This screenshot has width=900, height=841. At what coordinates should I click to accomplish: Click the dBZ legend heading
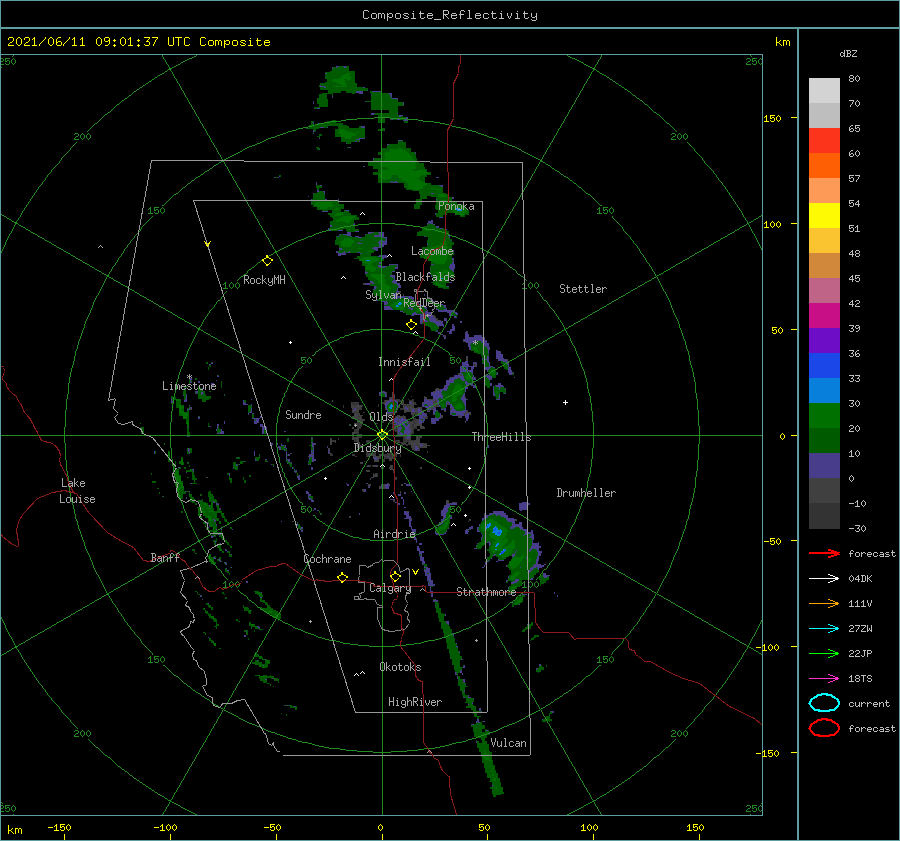click(x=848, y=54)
